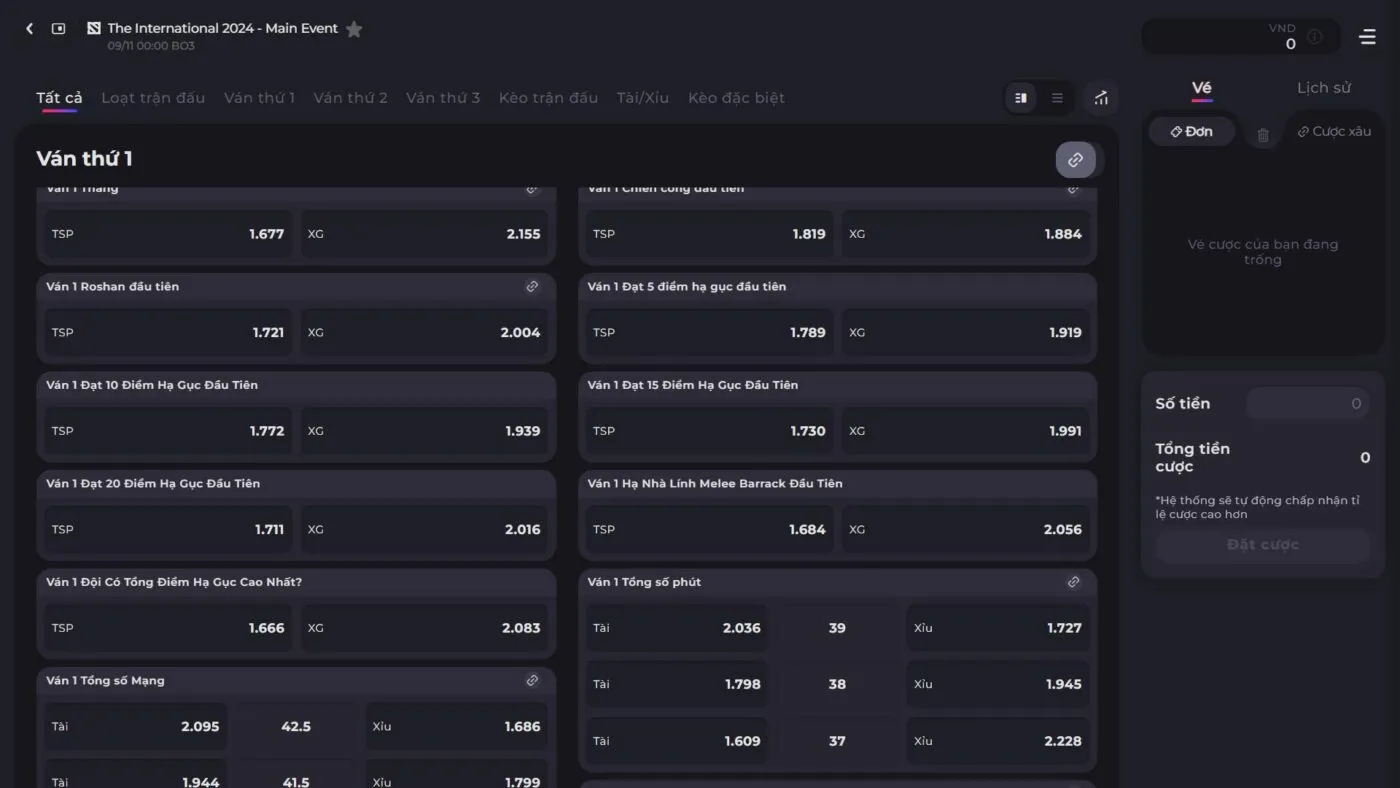Switch to list view layout
Image resolution: width=1400 pixels, height=788 pixels.
point(1057,97)
